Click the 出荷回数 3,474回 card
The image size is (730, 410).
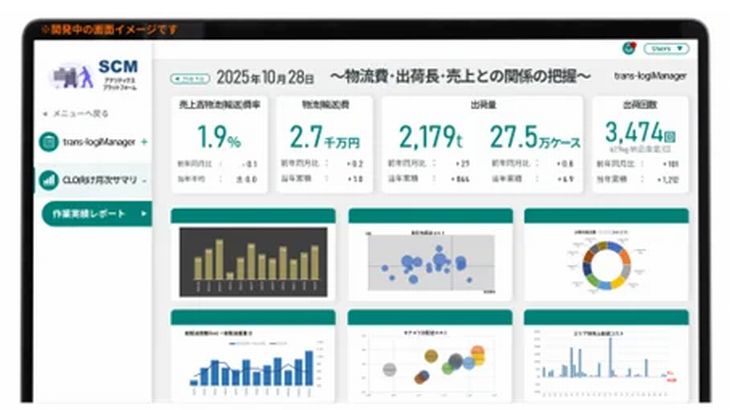click(x=640, y=143)
